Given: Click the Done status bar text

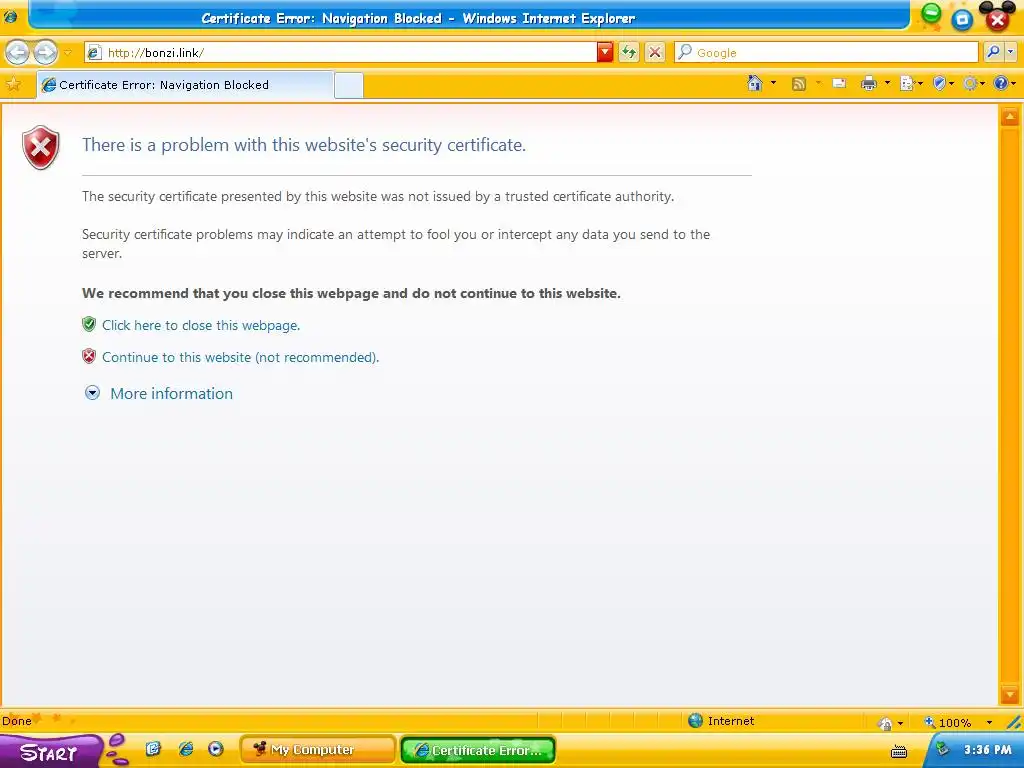Looking at the screenshot, I should (16, 721).
